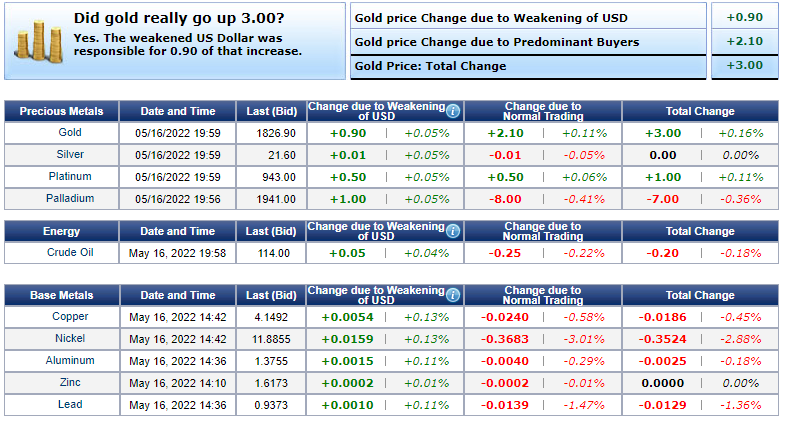Click info icon in Energy table header
785x421 pixels.
coord(453,231)
